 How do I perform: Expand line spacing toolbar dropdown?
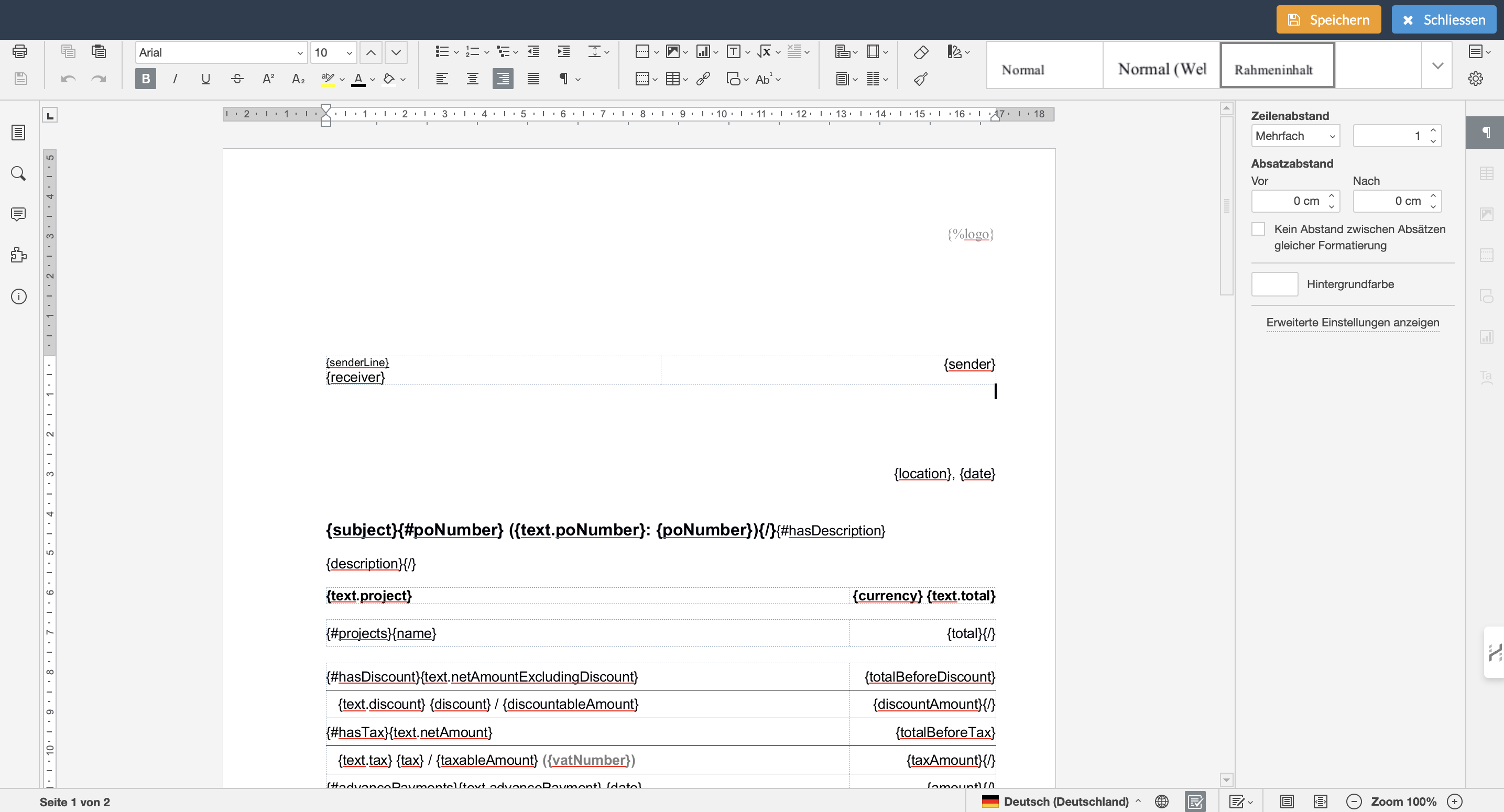pyautogui.click(x=607, y=52)
